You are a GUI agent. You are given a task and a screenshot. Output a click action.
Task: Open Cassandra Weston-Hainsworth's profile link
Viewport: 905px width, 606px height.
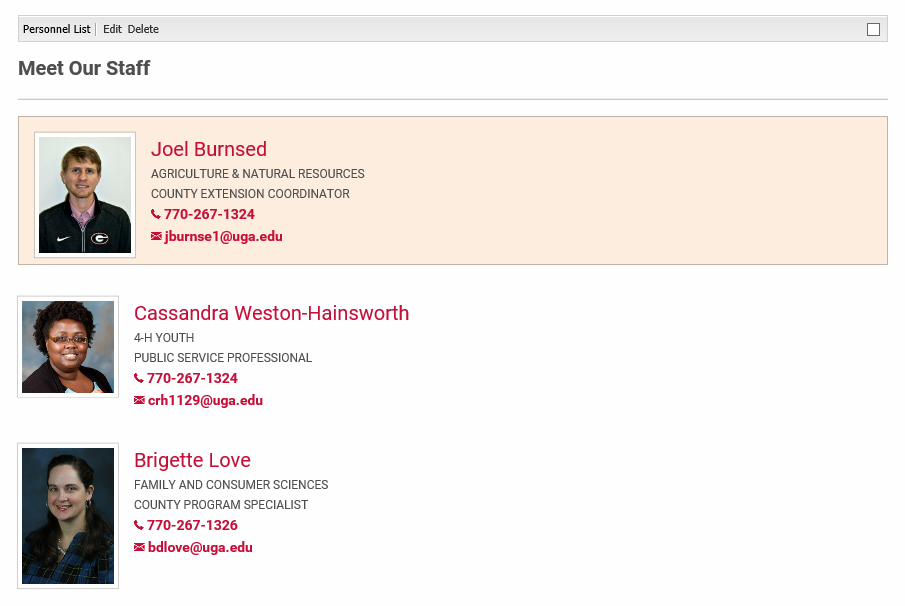[x=271, y=313]
